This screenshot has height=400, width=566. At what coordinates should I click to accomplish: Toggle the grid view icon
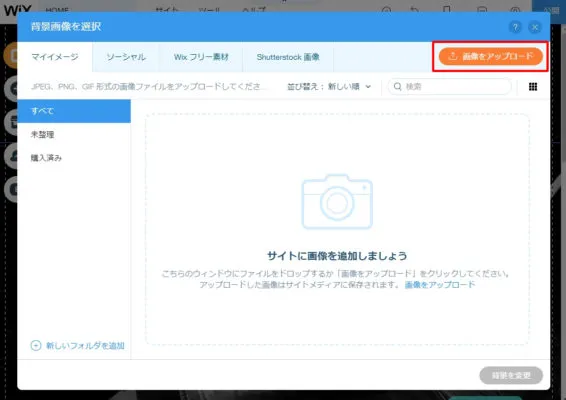point(533,87)
